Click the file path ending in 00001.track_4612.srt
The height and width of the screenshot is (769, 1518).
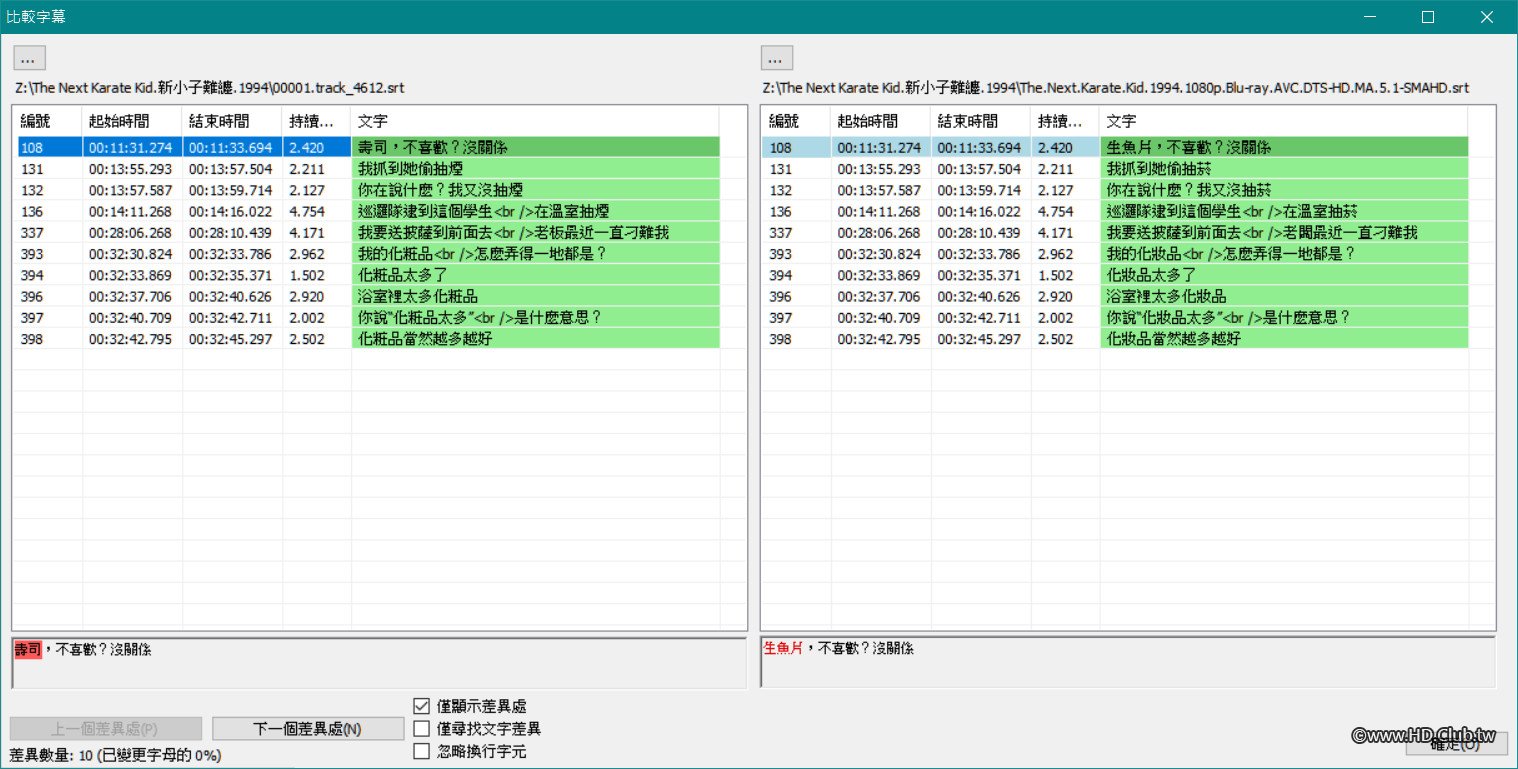point(210,88)
